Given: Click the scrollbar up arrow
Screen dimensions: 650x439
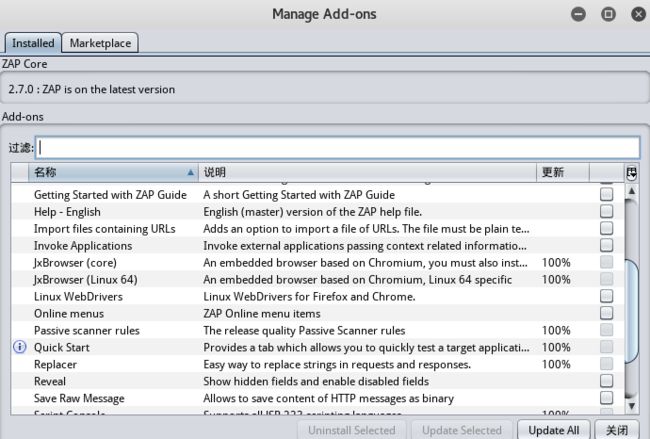Looking at the screenshot, I should [x=631, y=191].
